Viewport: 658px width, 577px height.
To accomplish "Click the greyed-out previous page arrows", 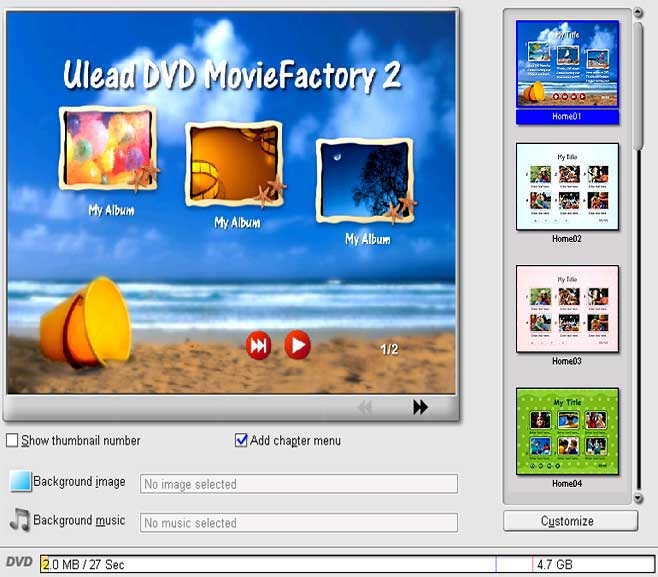I will (x=364, y=407).
